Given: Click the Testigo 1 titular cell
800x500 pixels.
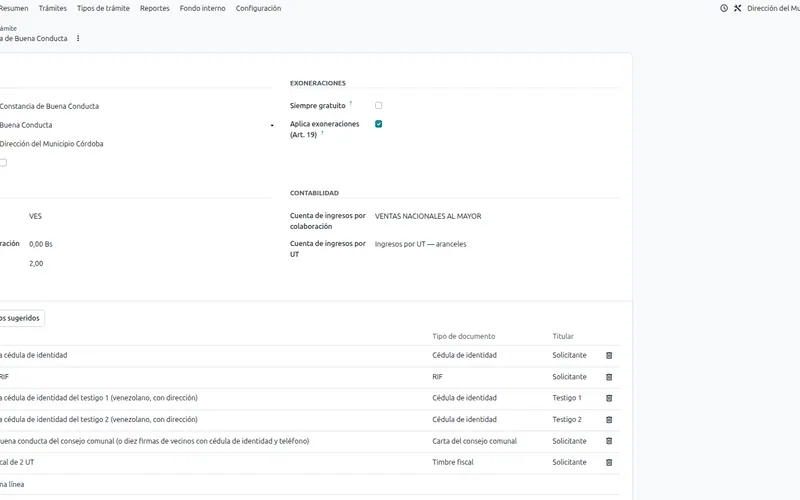Looking at the screenshot, I should (x=566, y=398).
